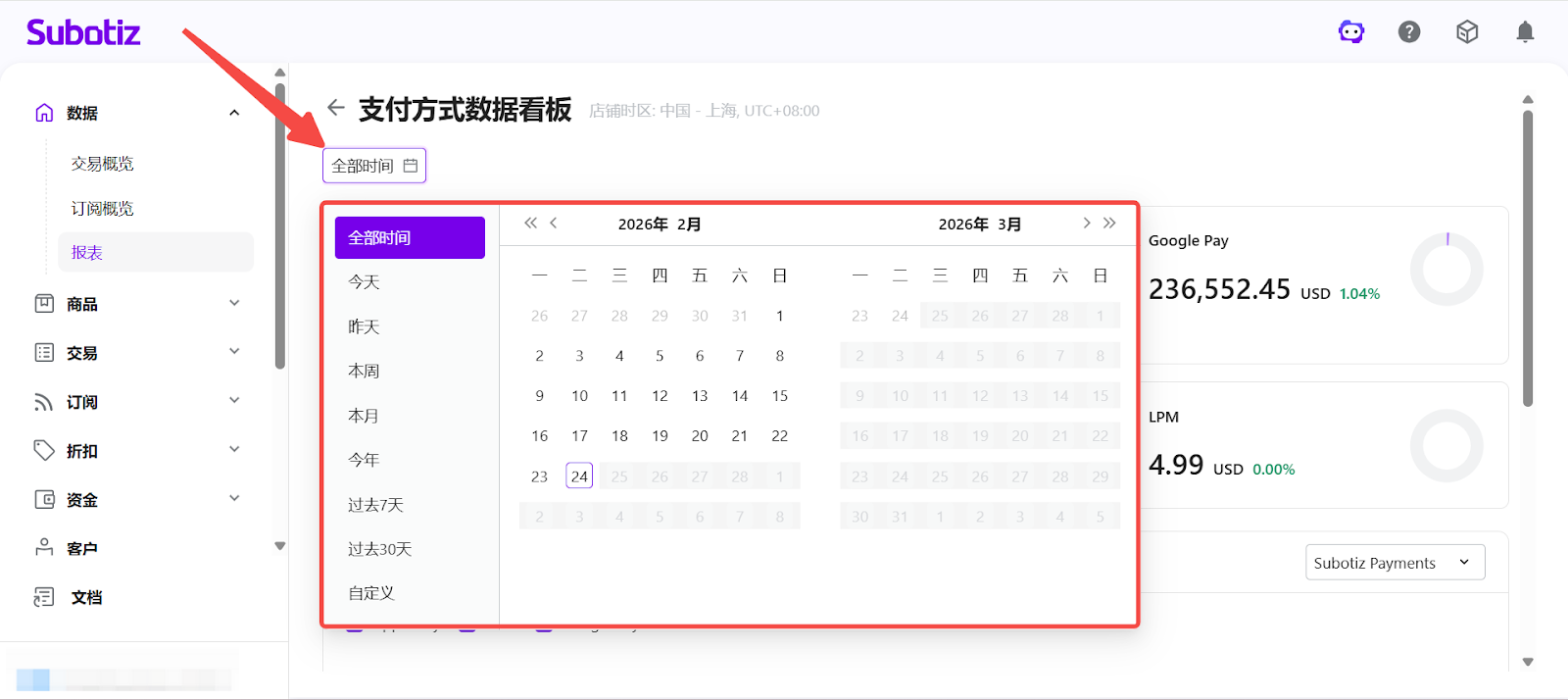The image size is (1568, 700).
Task: Choose the 自定义 date range option
Action: (x=371, y=593)
